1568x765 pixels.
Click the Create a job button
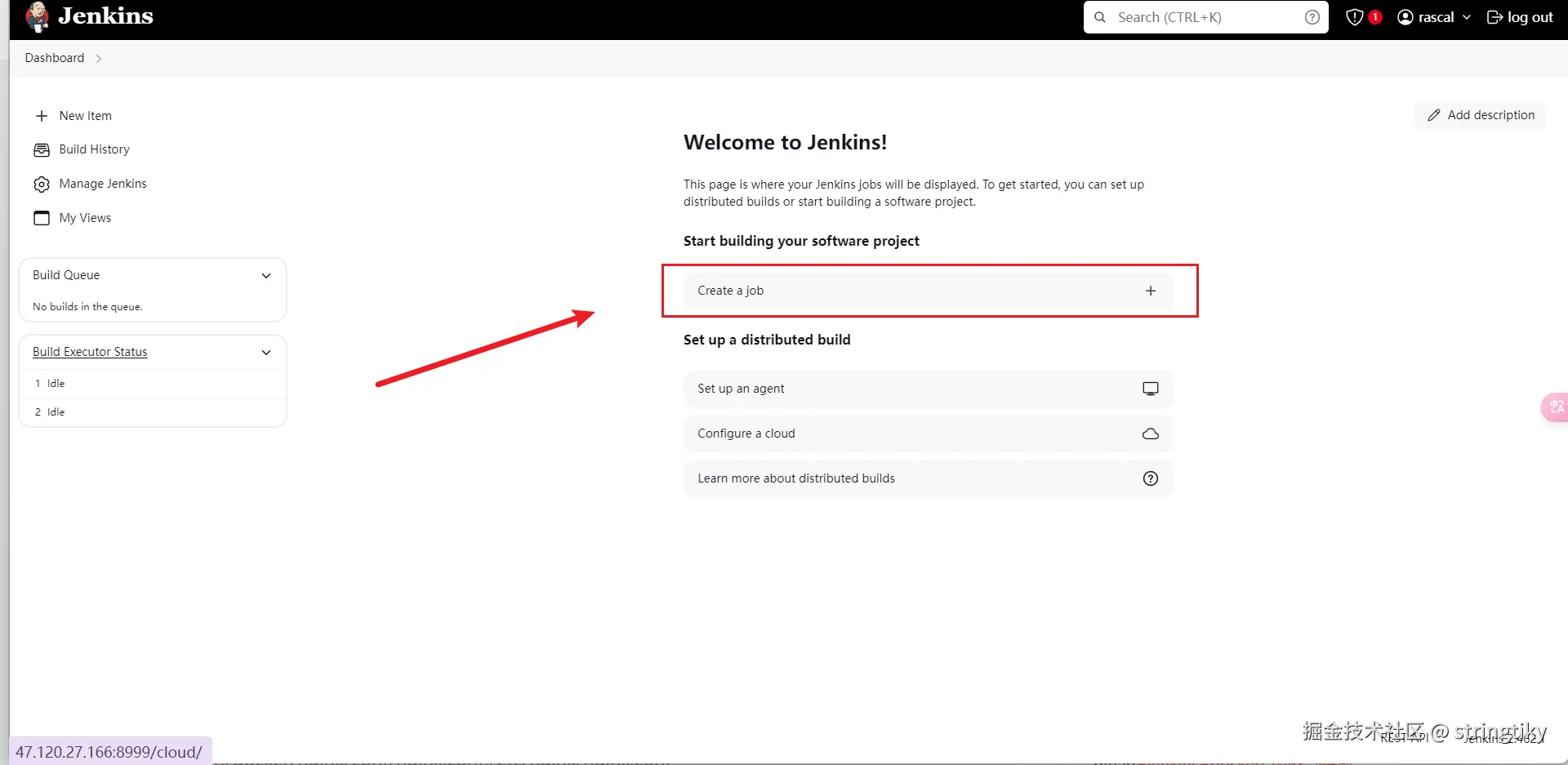point(928,291)
